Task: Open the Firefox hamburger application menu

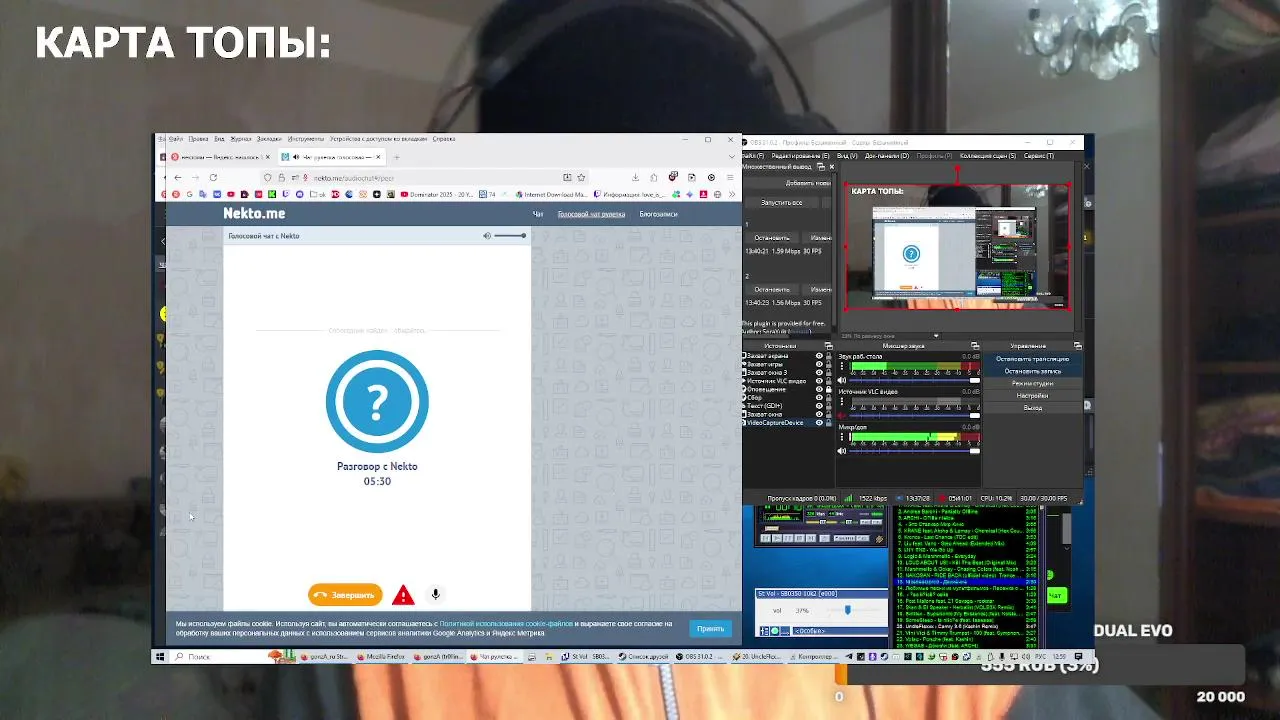Action: 729,177
